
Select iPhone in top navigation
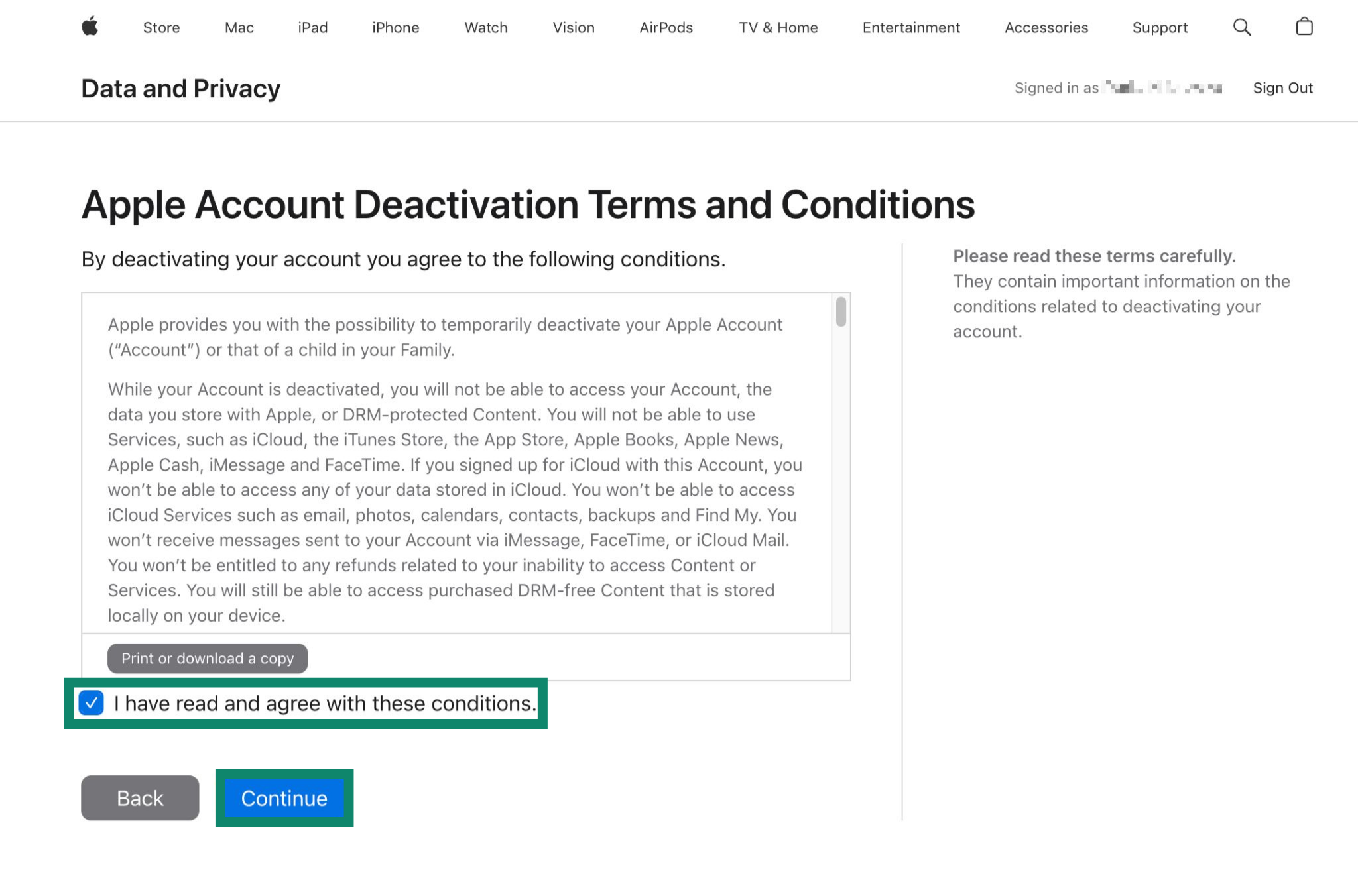coord(395,28)
